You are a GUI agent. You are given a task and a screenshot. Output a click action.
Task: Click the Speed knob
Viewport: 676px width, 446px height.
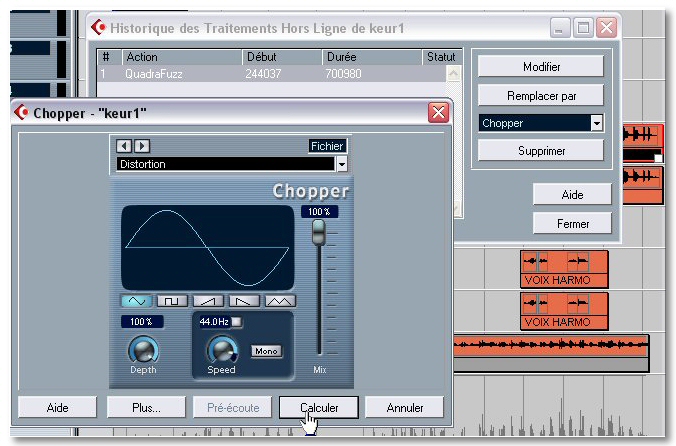click(222, 350)
